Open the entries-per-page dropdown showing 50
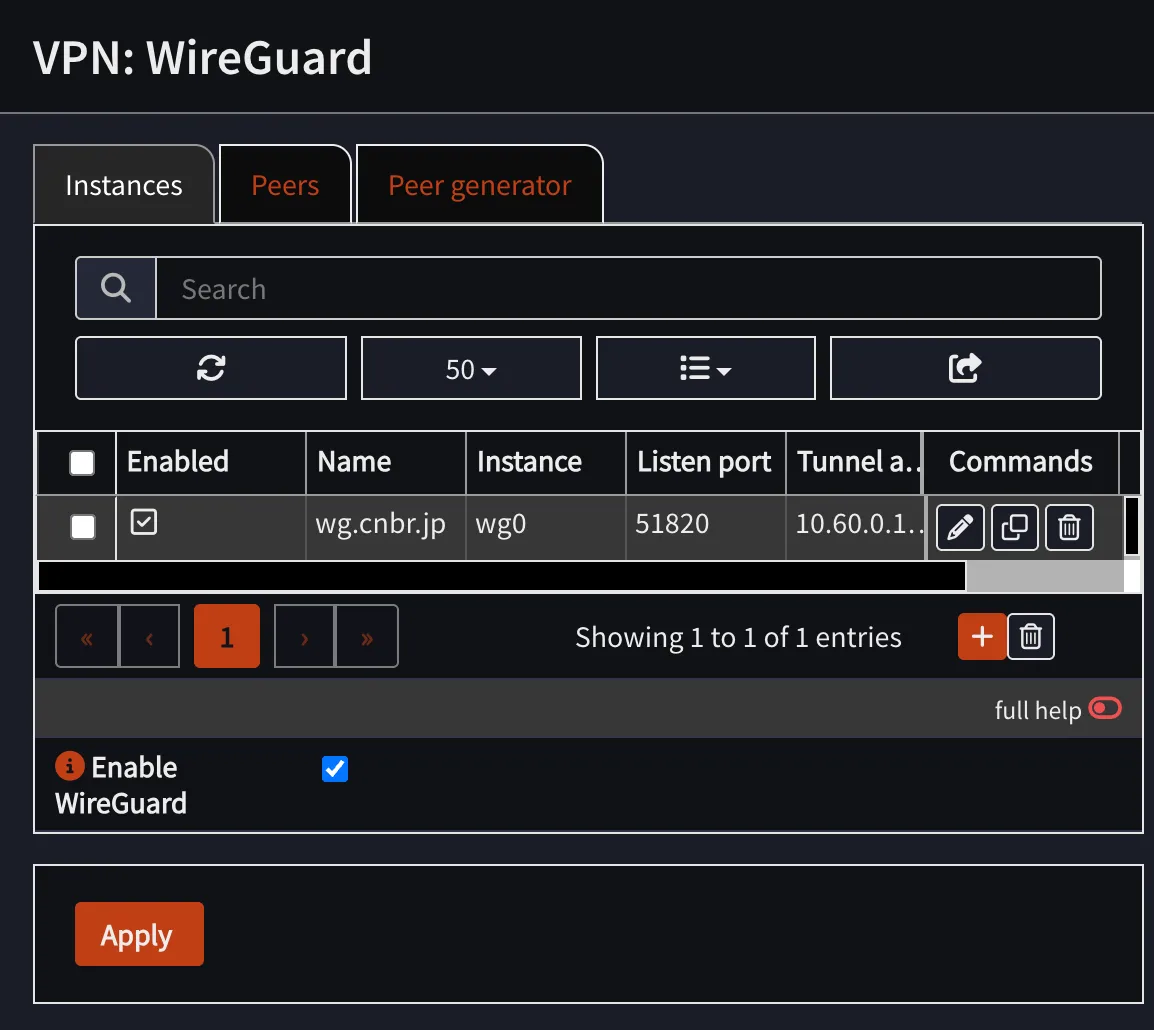This screenshot has height=1030, width=1154. coord(470,368)
